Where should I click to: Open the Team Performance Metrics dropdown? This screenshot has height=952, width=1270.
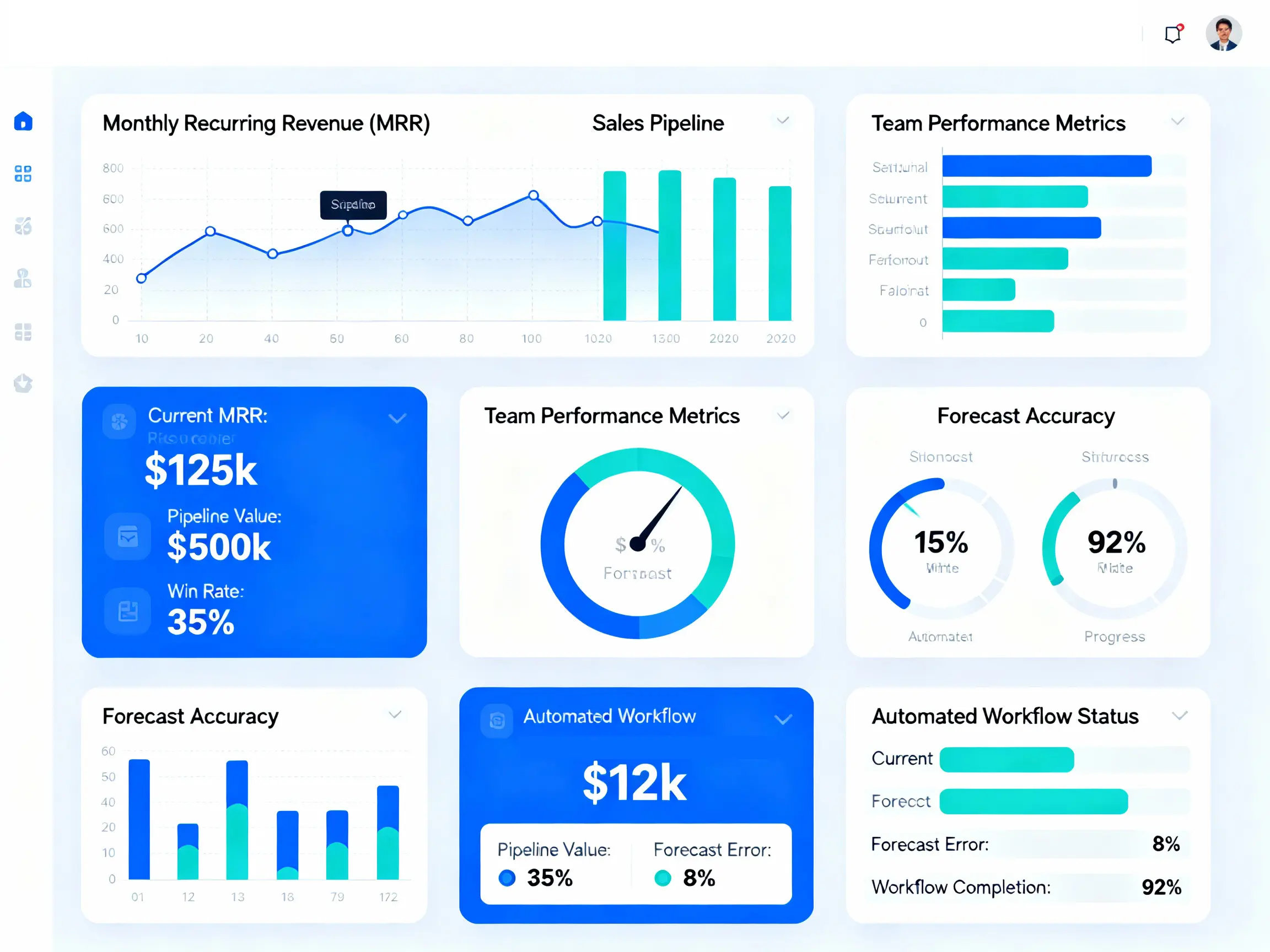[x=1179, y=121]
